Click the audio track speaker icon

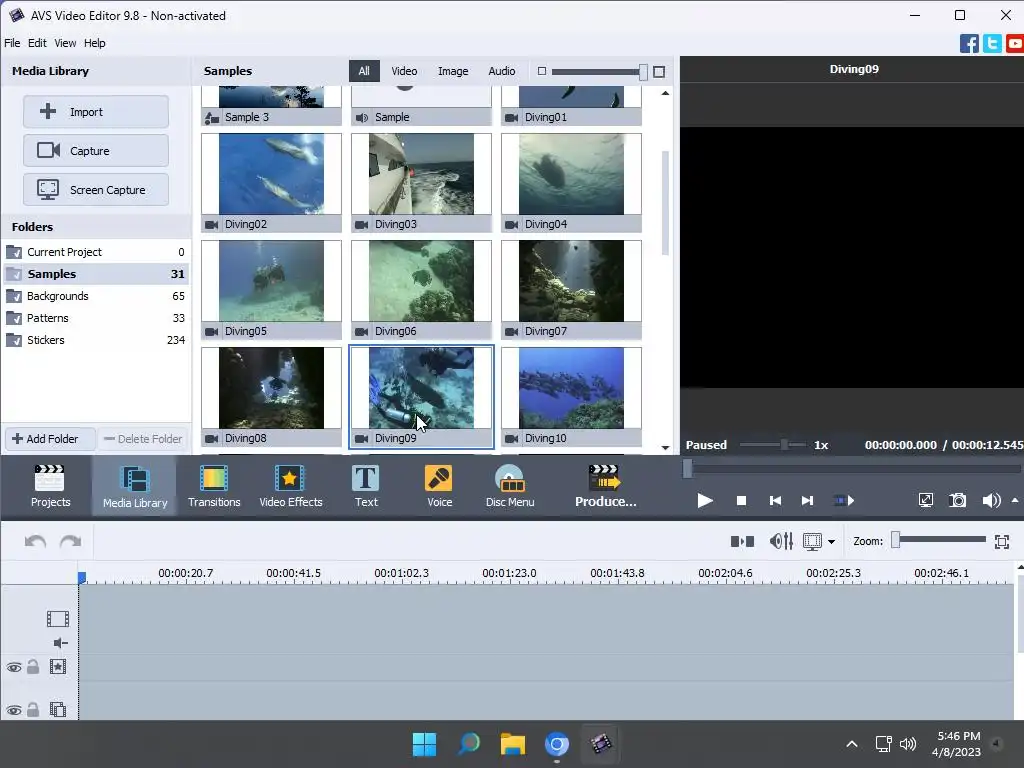(60, 643)
